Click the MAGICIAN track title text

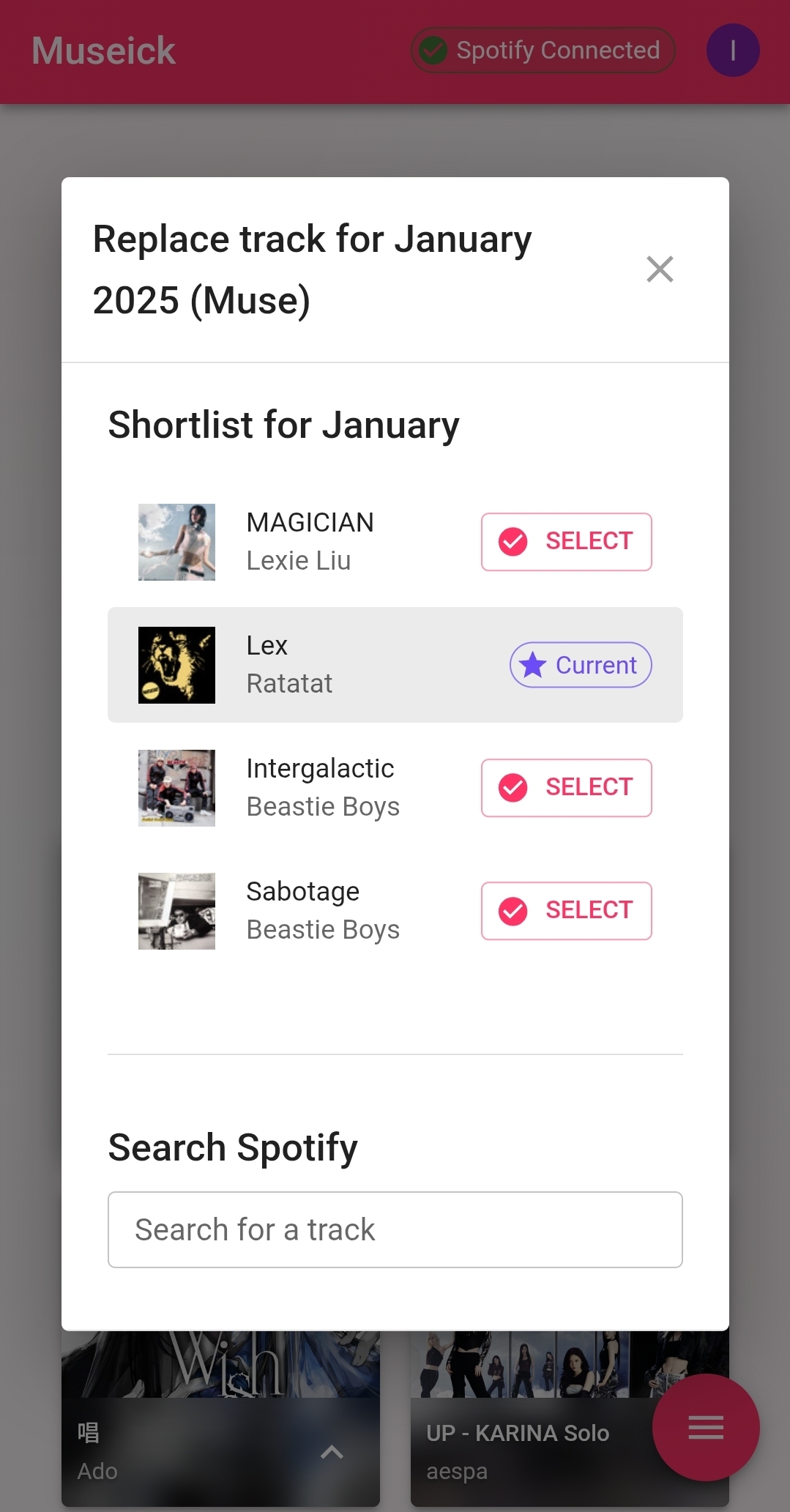310,523
